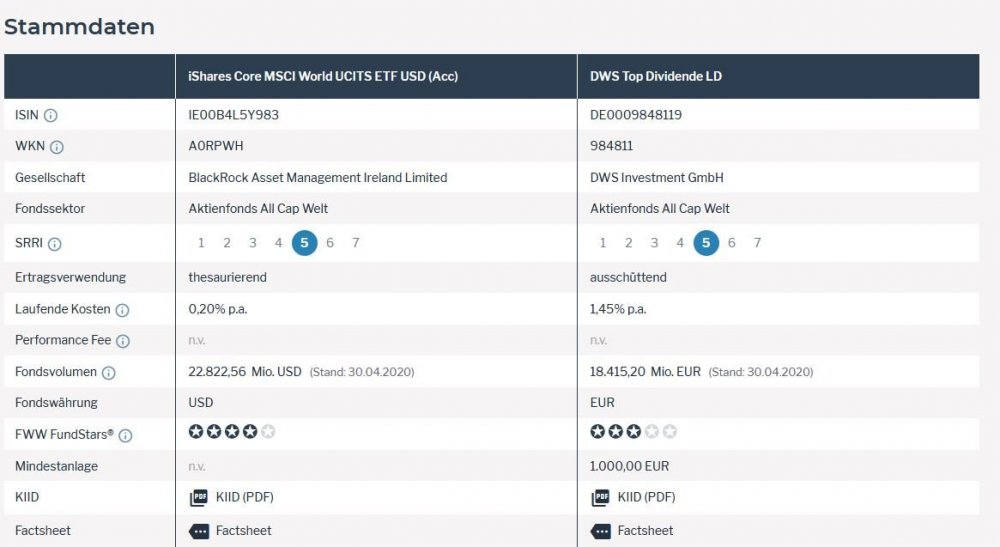Open the iShares KIID (PDF) link
The image size is (1000, 547).
tap(244, 498)
